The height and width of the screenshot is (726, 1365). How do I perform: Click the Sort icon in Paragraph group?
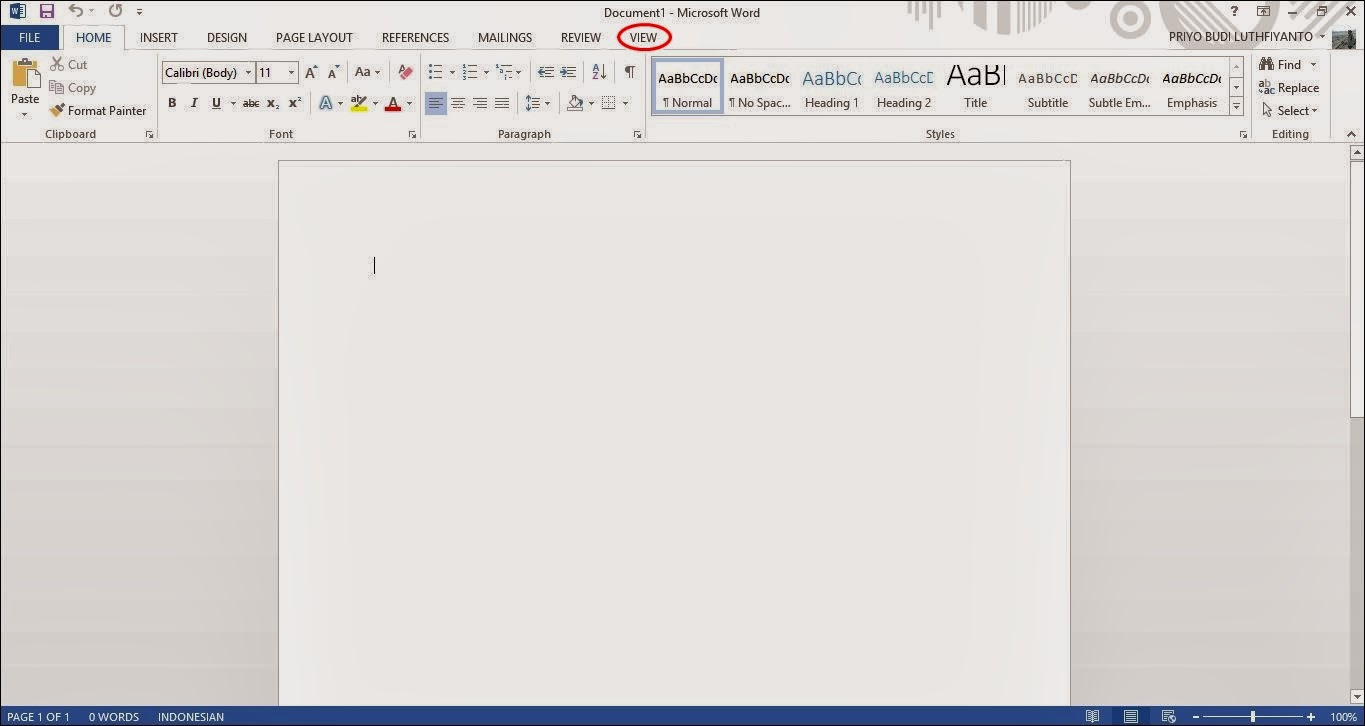tap(597, 72)
